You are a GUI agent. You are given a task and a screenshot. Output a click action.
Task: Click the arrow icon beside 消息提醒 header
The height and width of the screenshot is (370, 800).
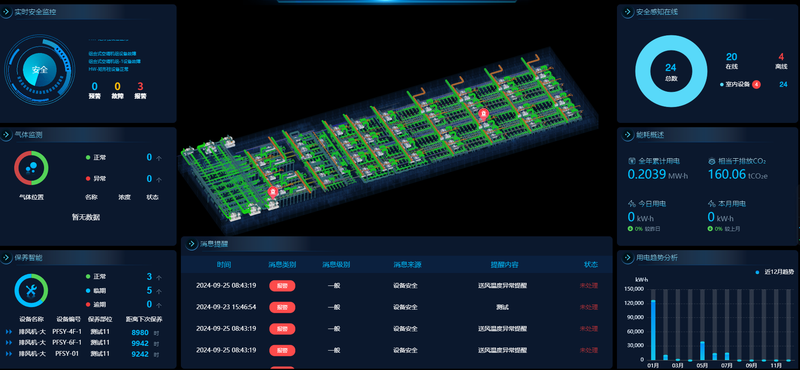coord(191,244)
